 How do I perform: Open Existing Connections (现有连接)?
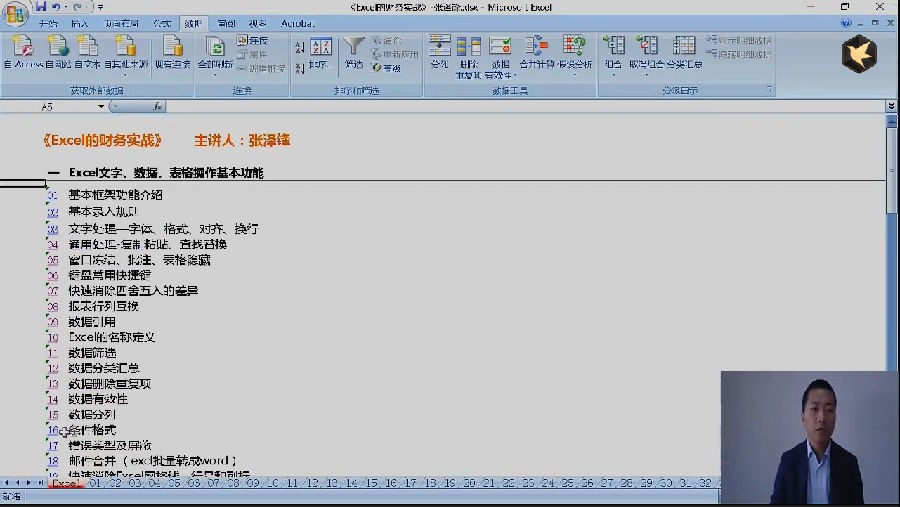coord(173,52)
